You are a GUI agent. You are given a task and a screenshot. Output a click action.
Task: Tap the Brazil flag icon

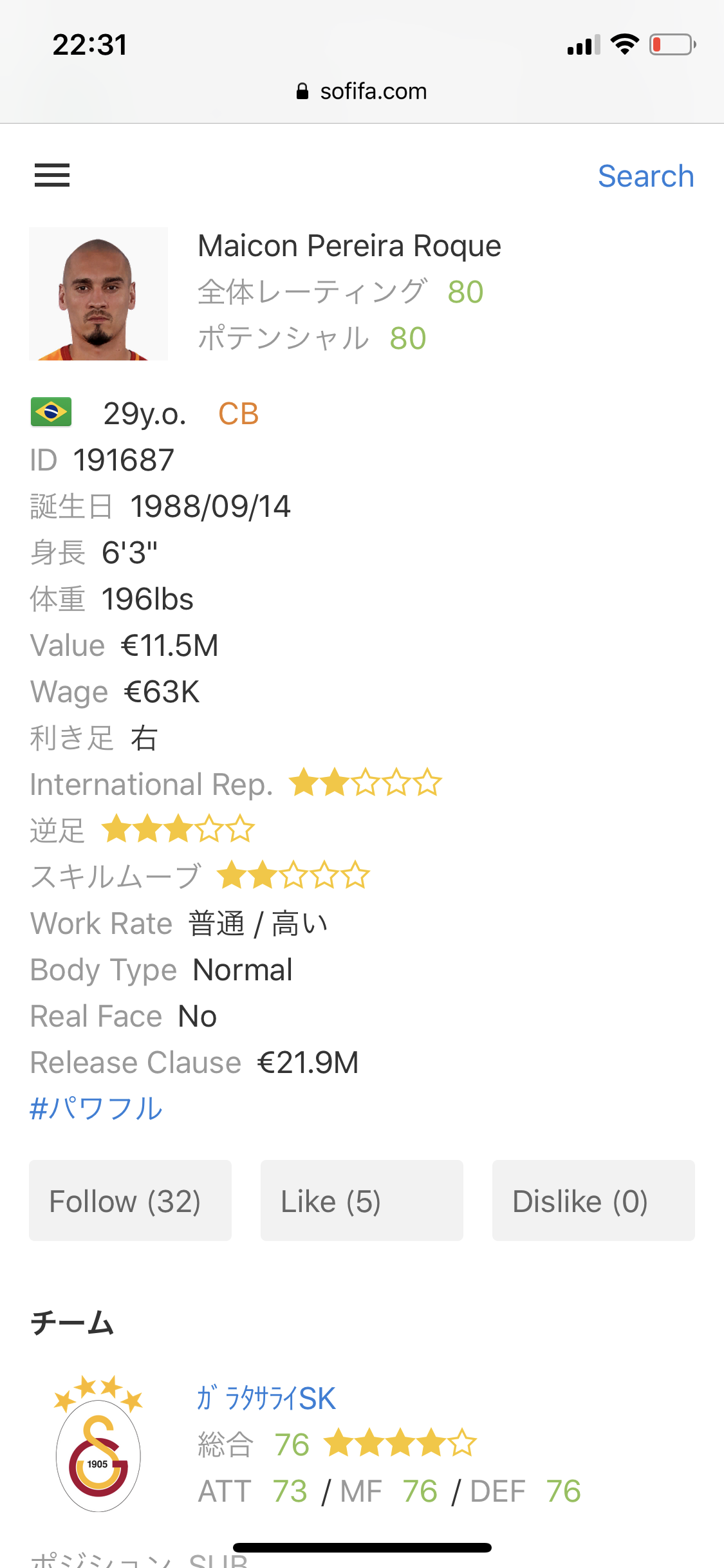[51, 413]
